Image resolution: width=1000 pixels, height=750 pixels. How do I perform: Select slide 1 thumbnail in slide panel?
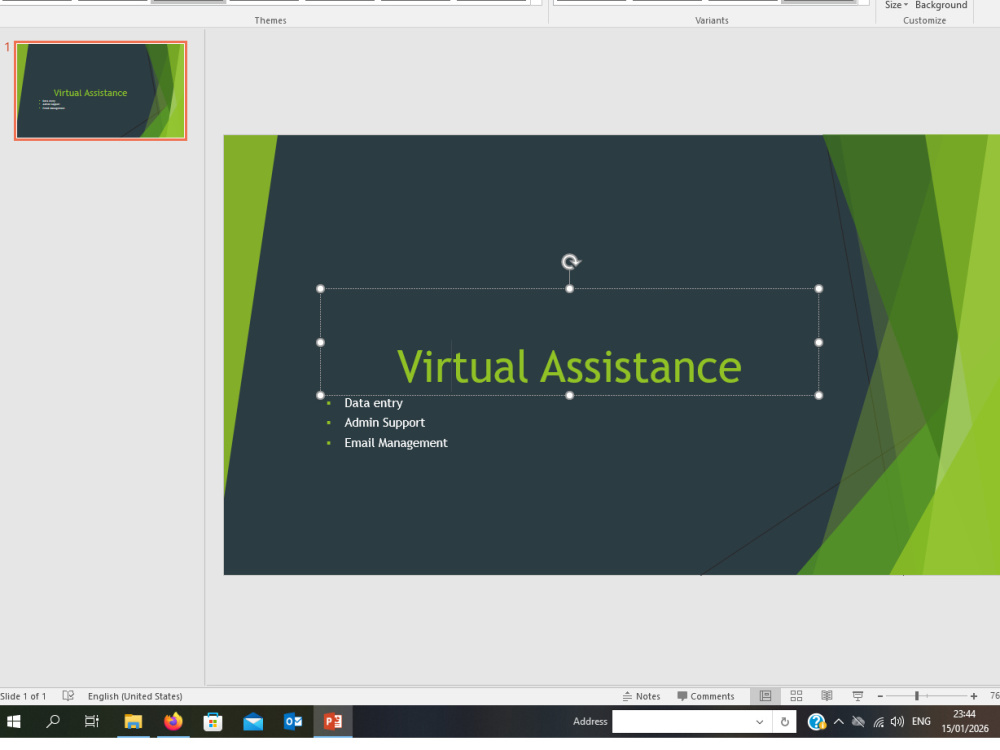101,91
